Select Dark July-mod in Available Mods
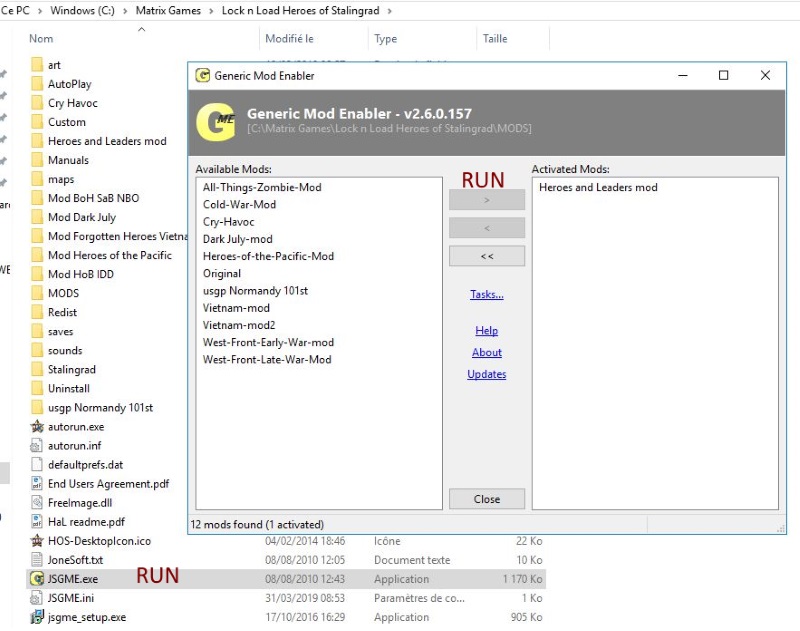 click(238, 239)
